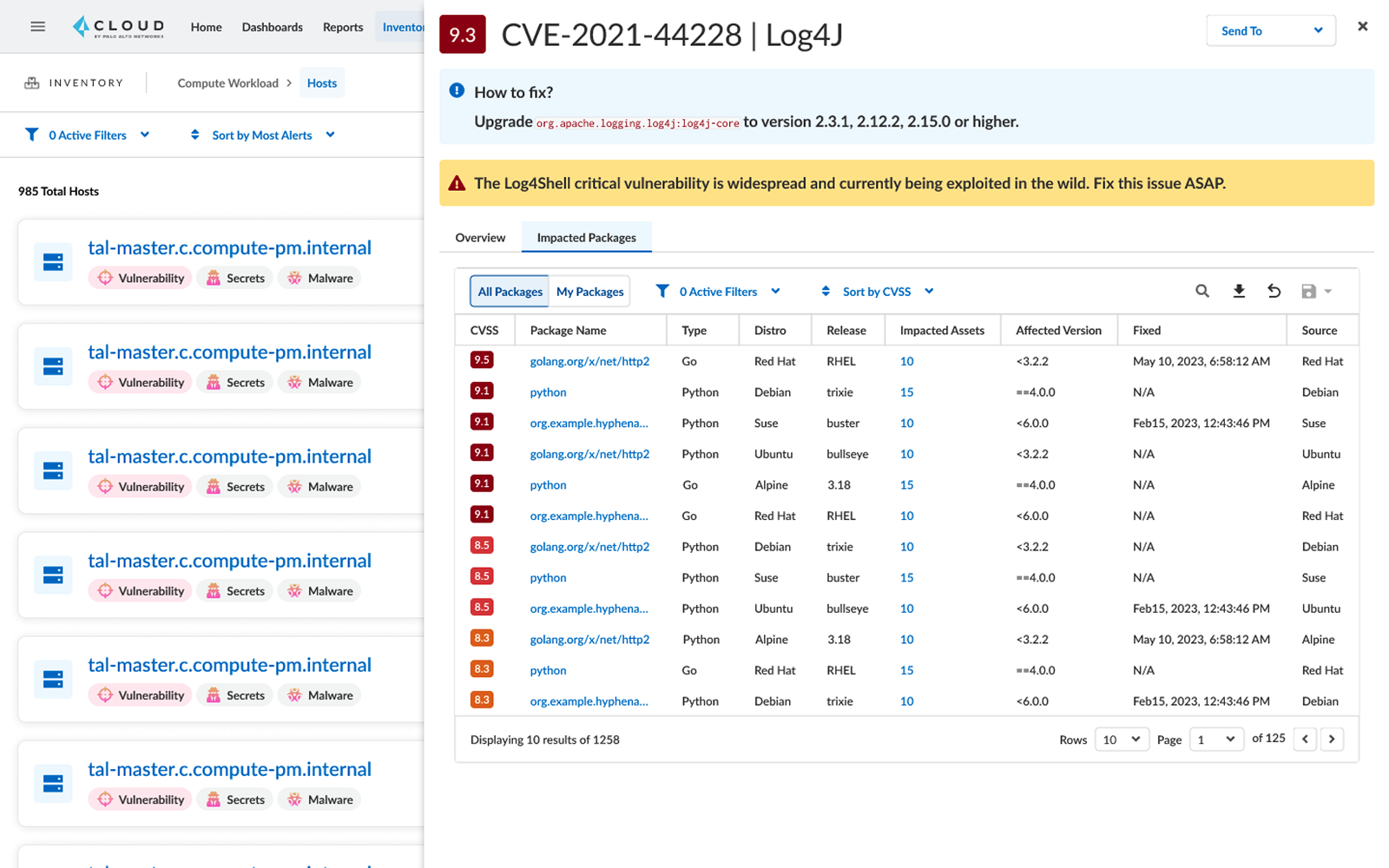
Task: Click the Compute Workload breadcrumb chevron
Action: coord(289,83)
